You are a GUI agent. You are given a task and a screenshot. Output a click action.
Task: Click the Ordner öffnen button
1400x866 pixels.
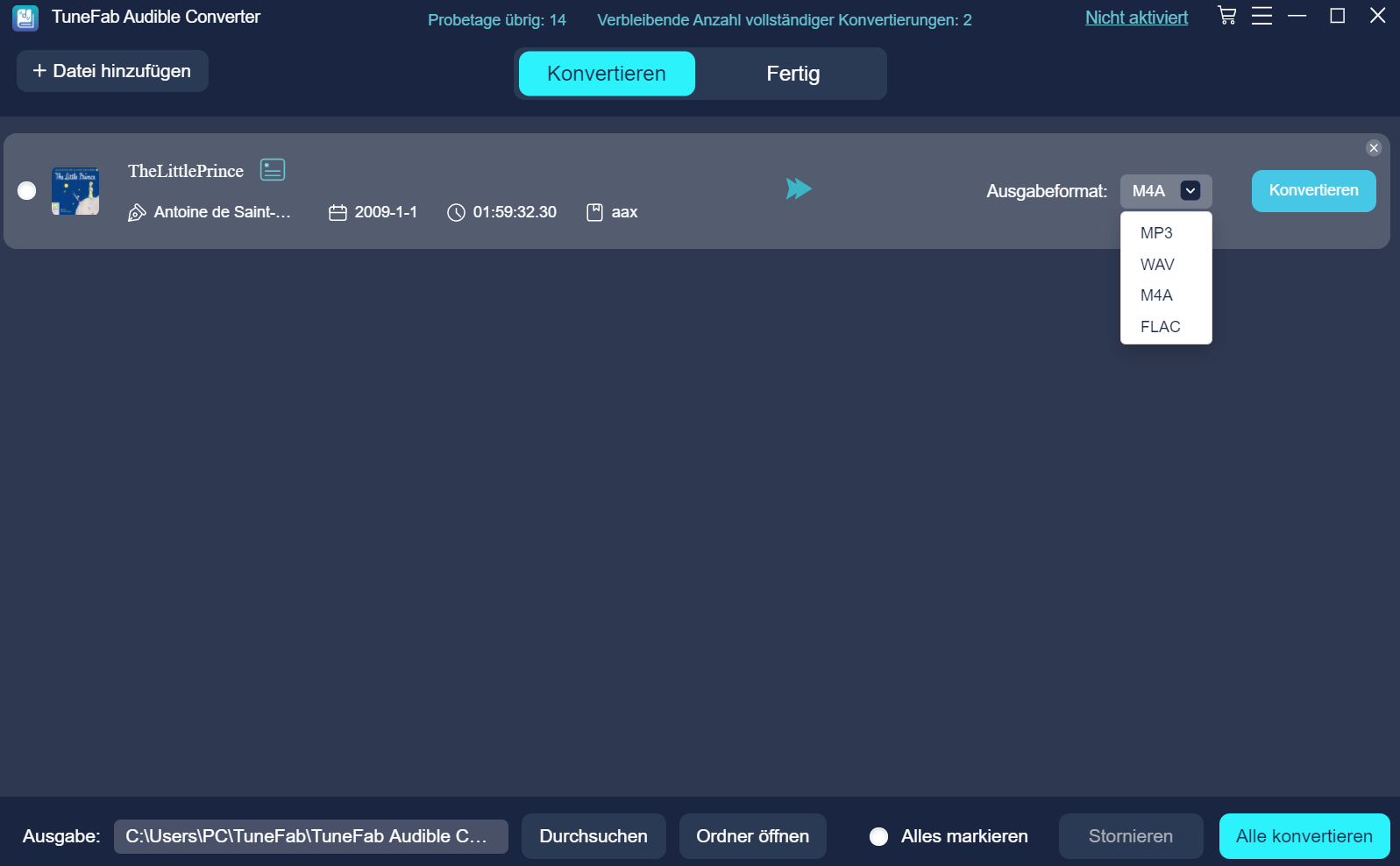(x=753, y=836)
